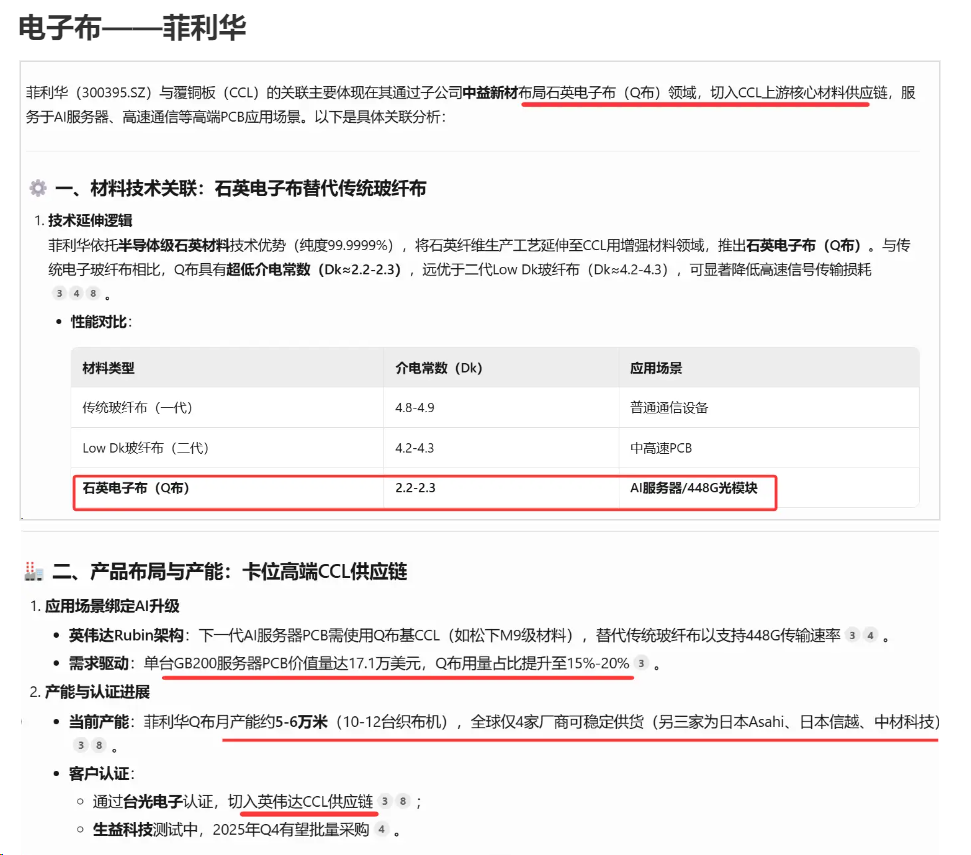The height and width of the screenshot is (855, 971).
Task: Click bold label 客户认证
Action: pos(98,774)
